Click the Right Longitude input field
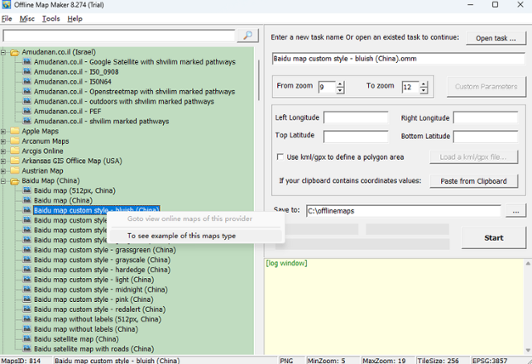Image resolution: width=532 pixels, height=364 pixels. 486,118
